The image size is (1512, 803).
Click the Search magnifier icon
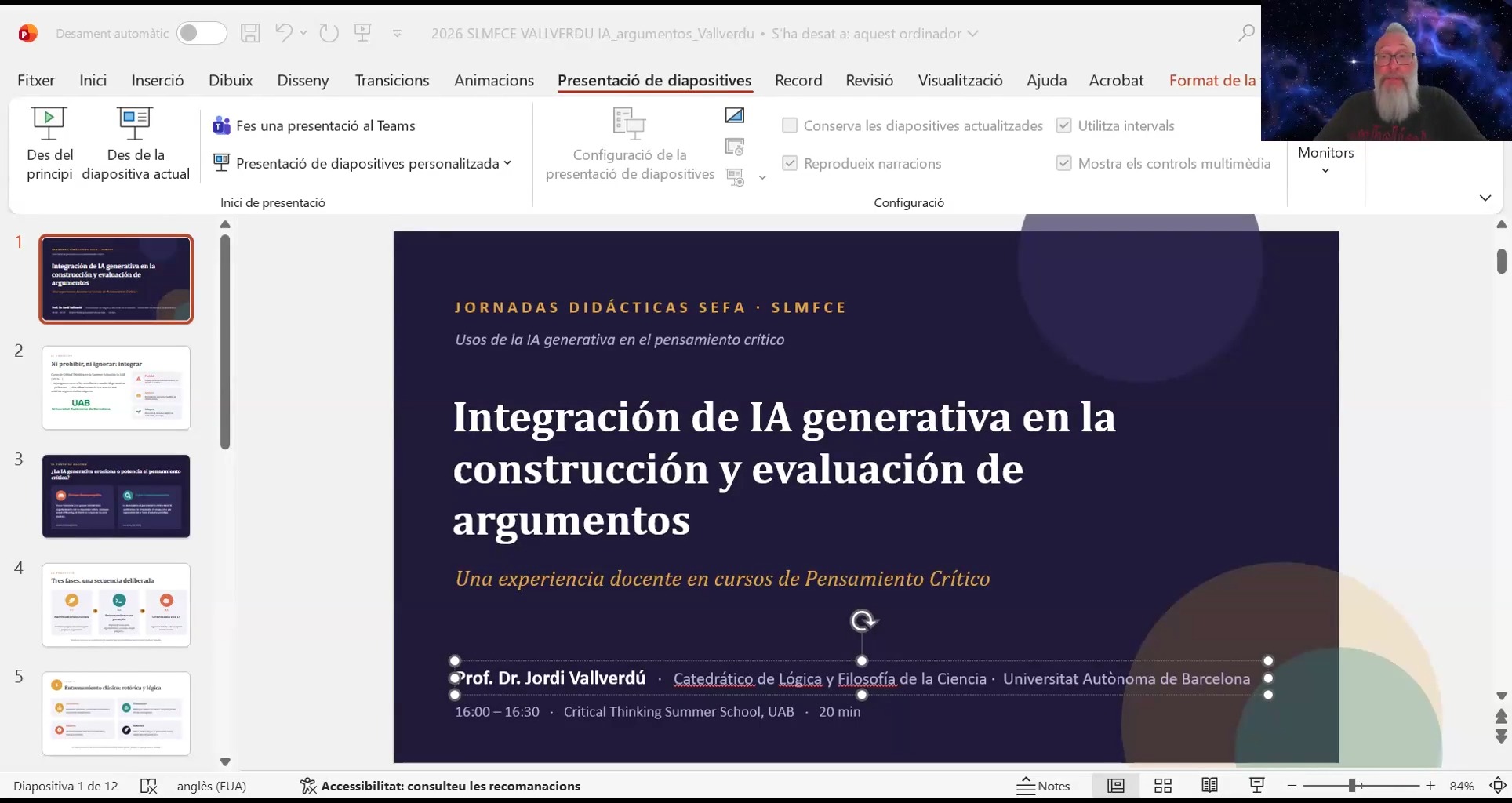coord(1245,33)
